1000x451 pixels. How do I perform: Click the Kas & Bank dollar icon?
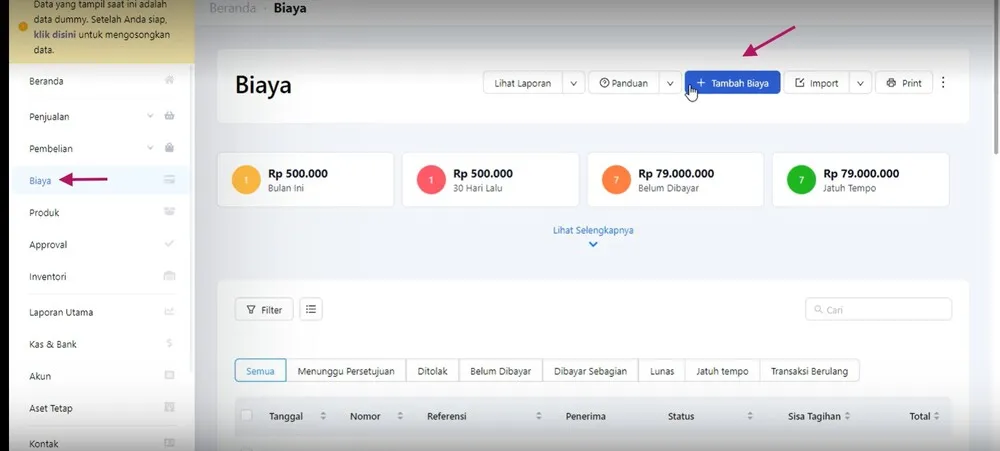click(170, 344)
